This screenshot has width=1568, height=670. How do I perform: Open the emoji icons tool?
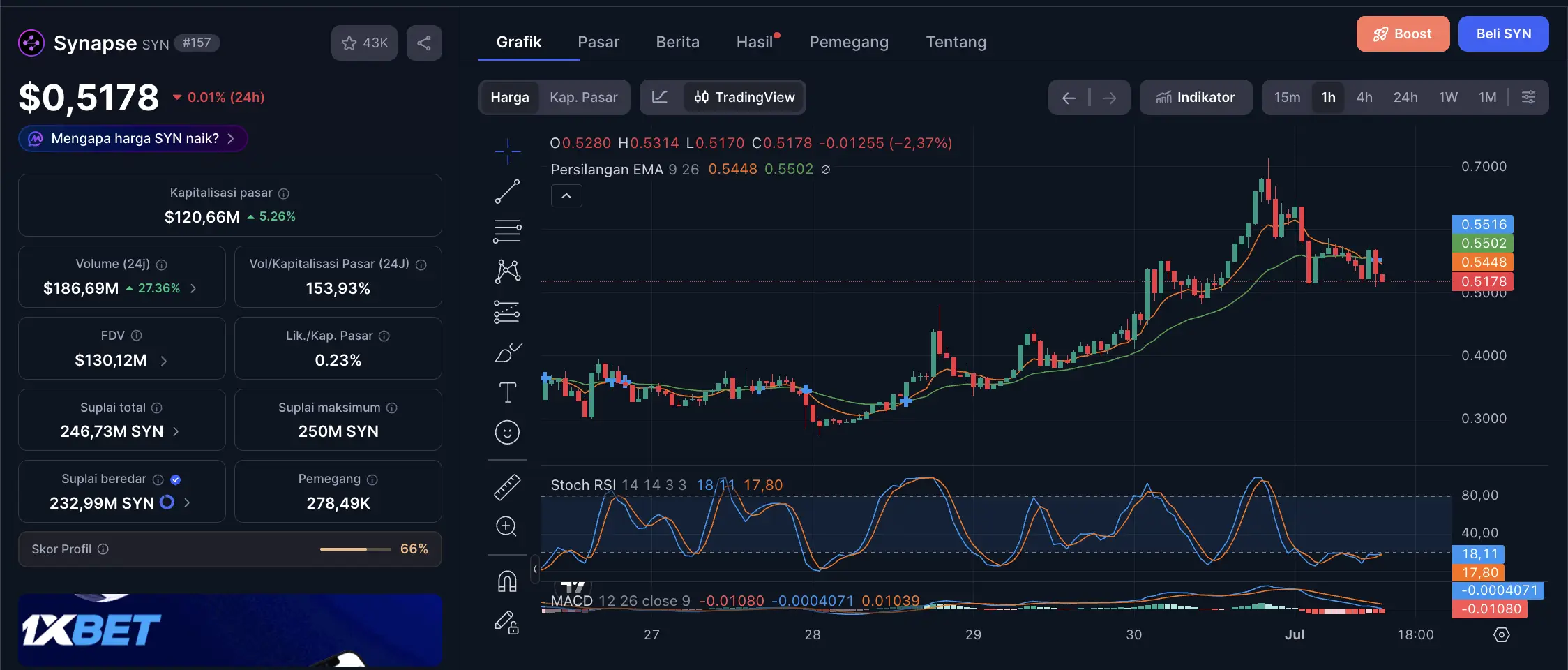point(507,433)
